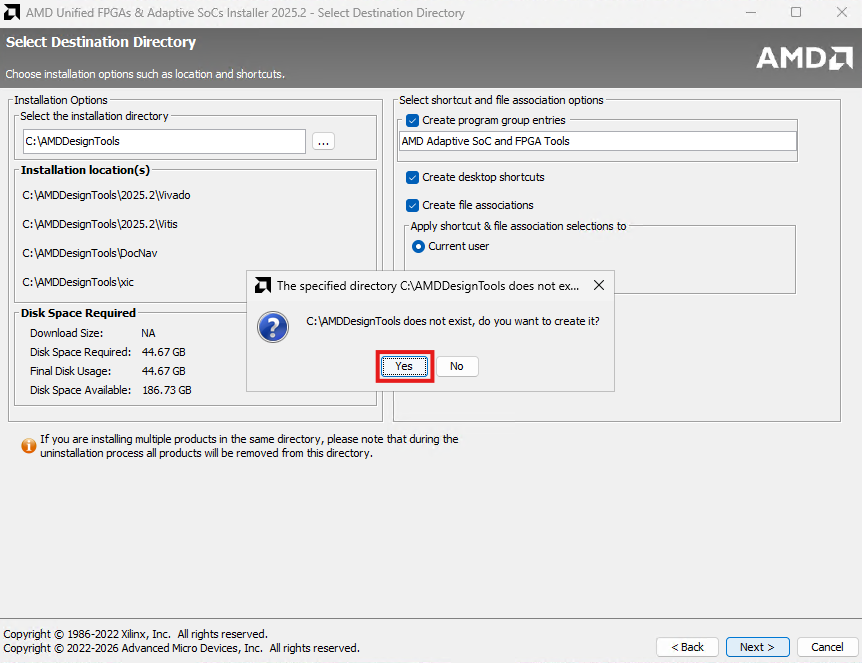
Task: Click the Disk Space Required heading
Action: pos(79,313)
